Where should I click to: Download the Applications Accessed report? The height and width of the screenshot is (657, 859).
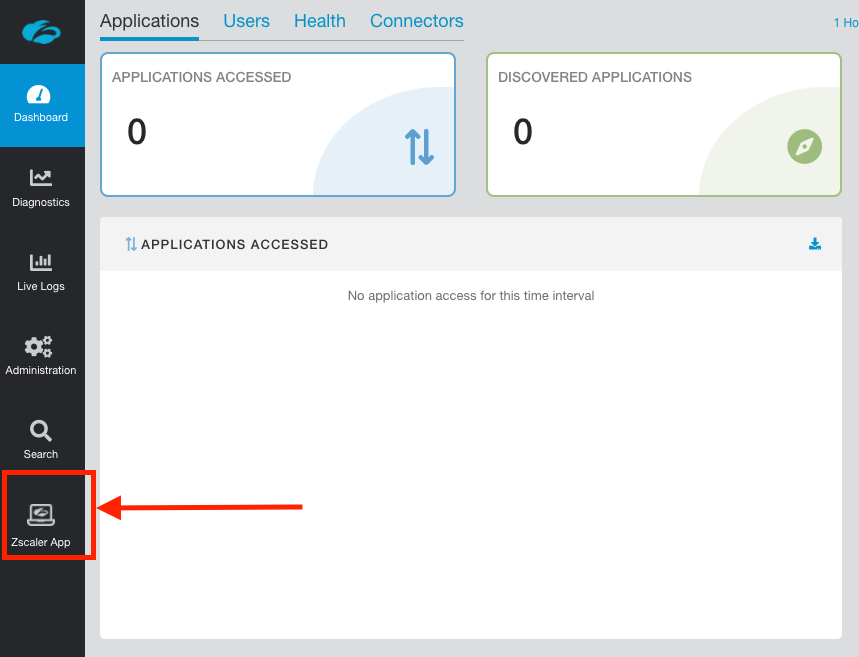[815, 244]
